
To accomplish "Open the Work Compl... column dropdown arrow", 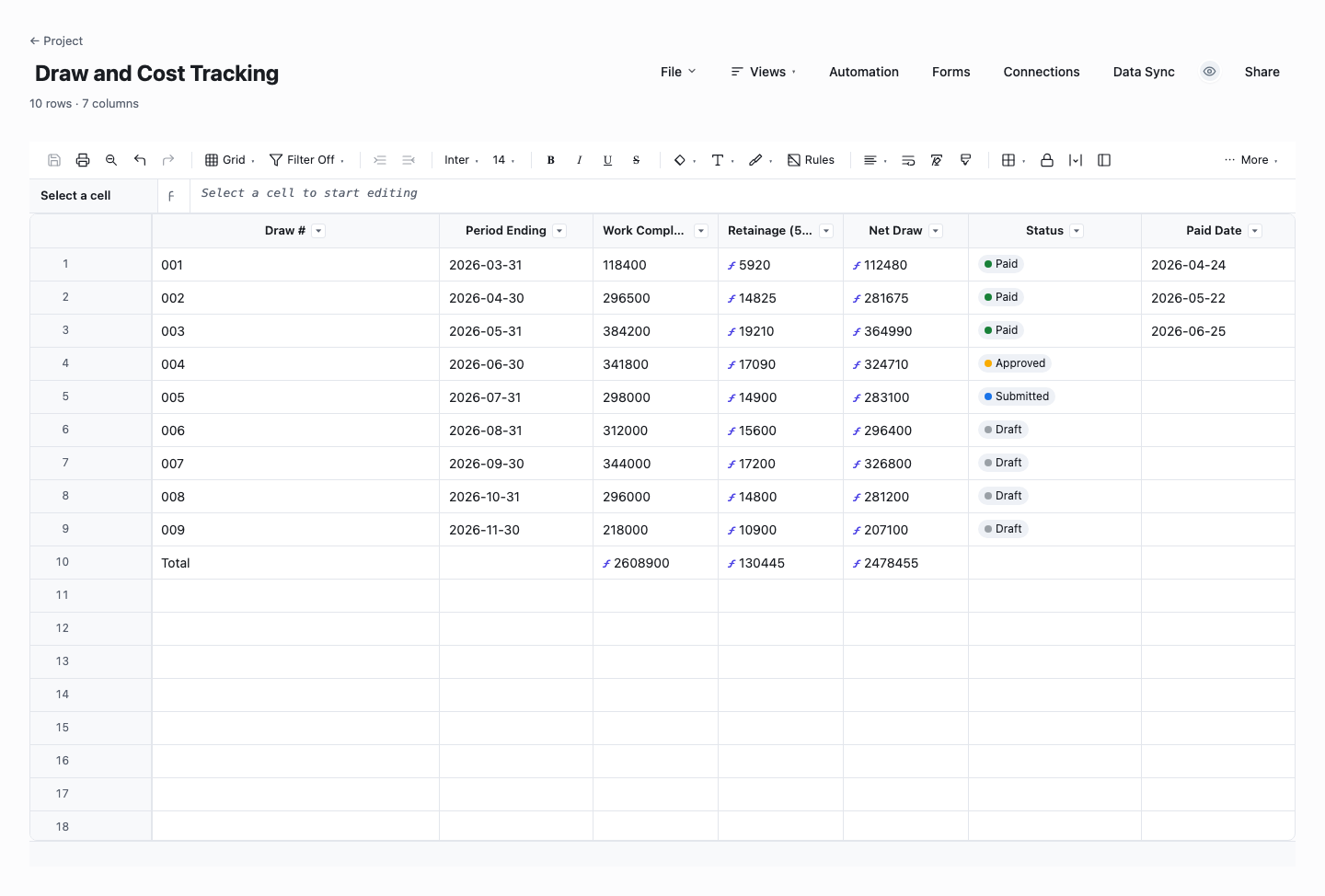I will point(701,231).
